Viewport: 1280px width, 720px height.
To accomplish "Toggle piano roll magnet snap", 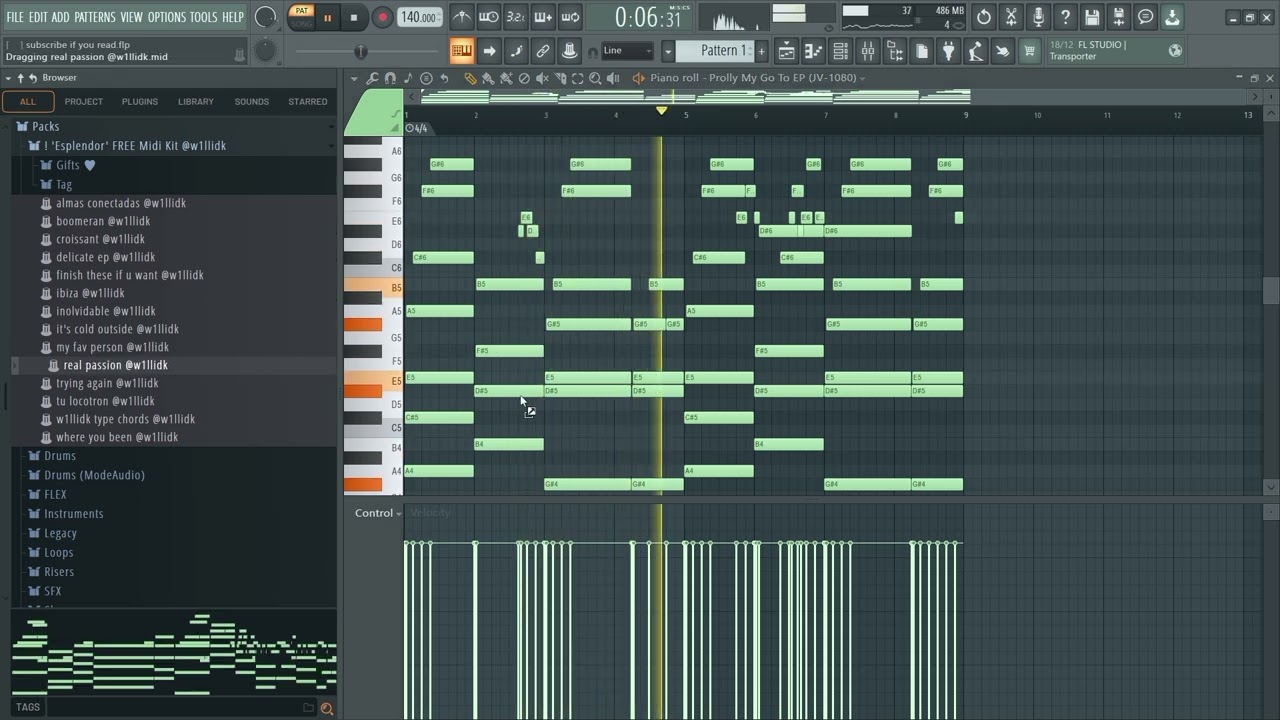I will [390, 78].
